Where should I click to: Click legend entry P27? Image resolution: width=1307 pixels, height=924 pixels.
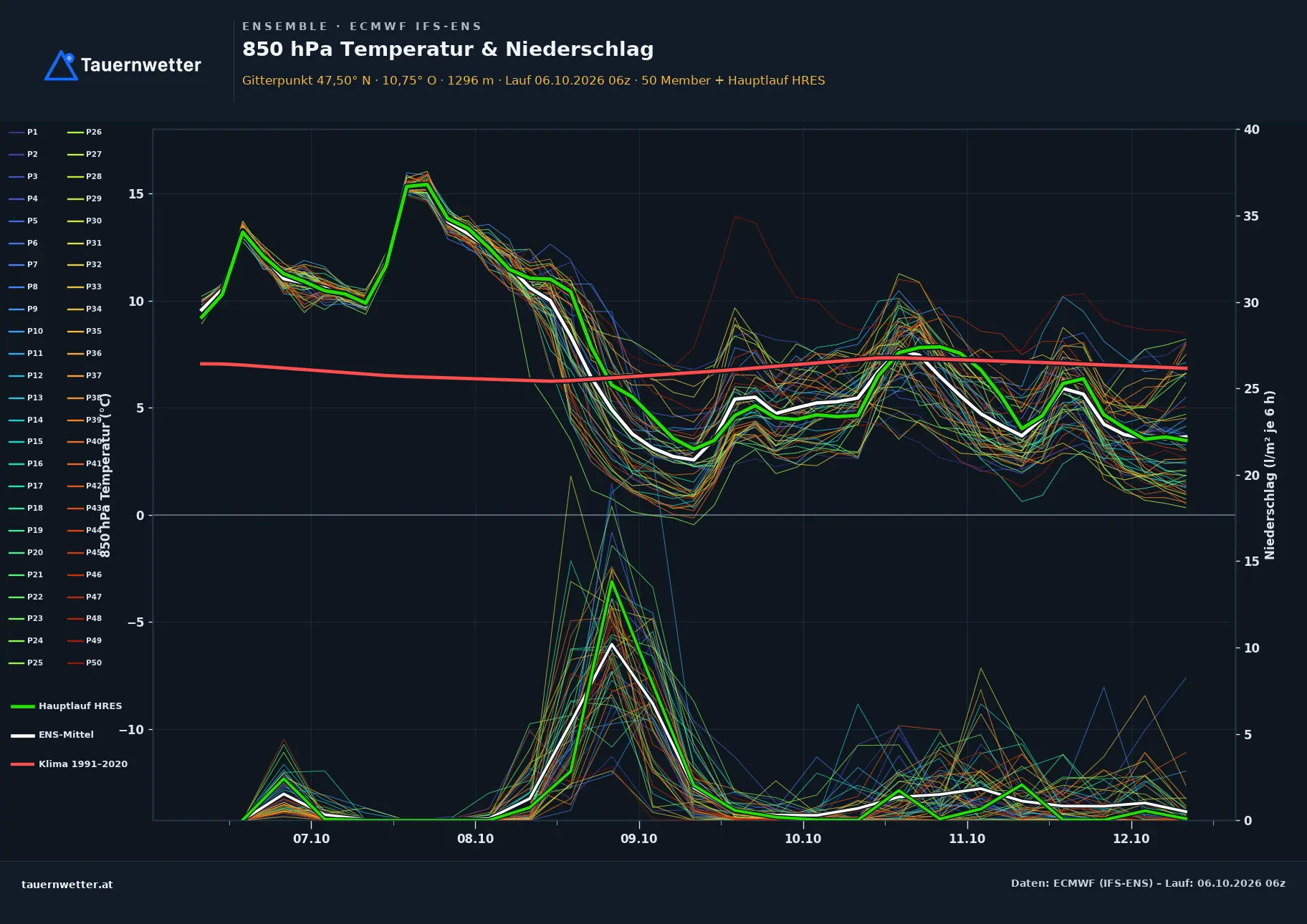85,155
